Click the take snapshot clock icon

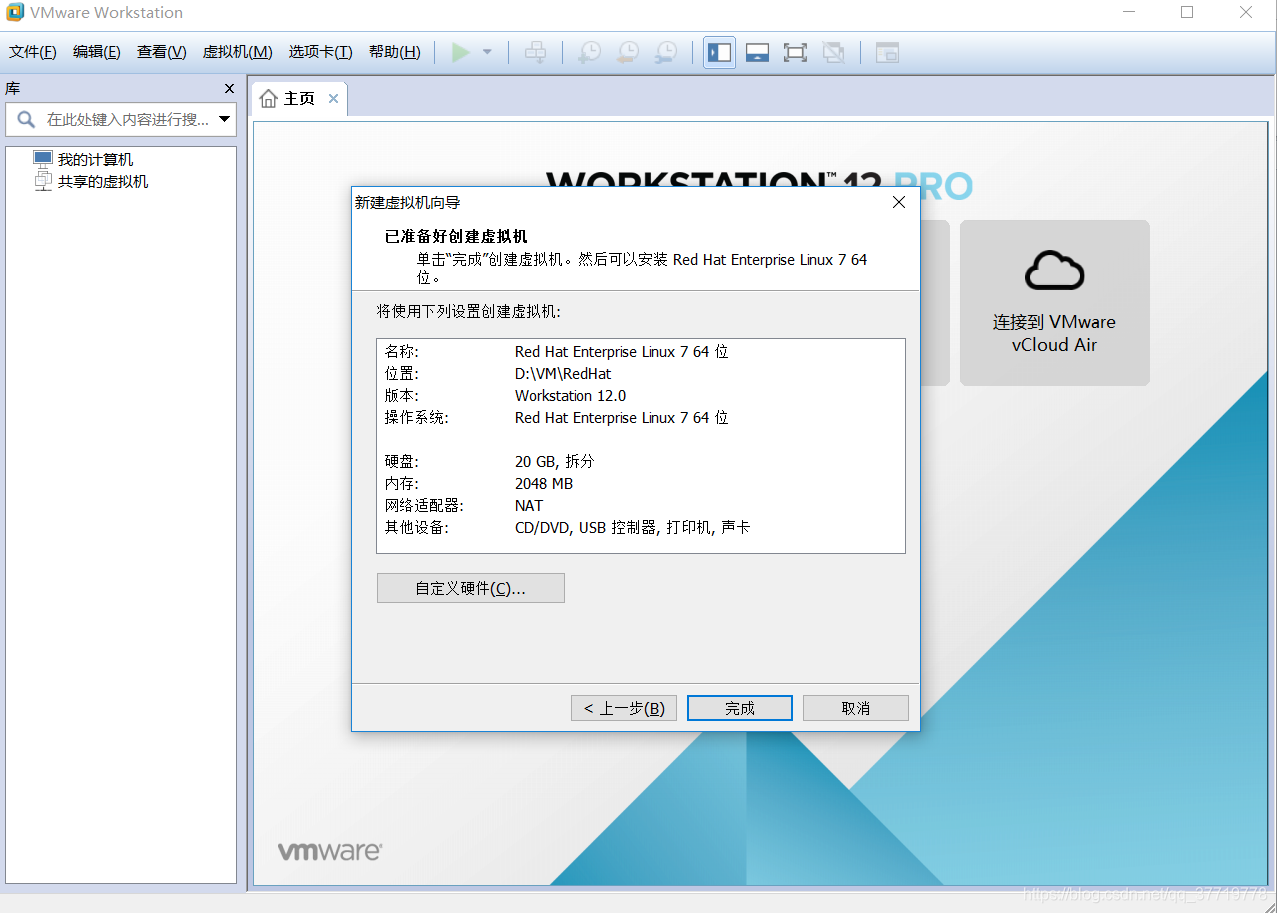(590, 52)
